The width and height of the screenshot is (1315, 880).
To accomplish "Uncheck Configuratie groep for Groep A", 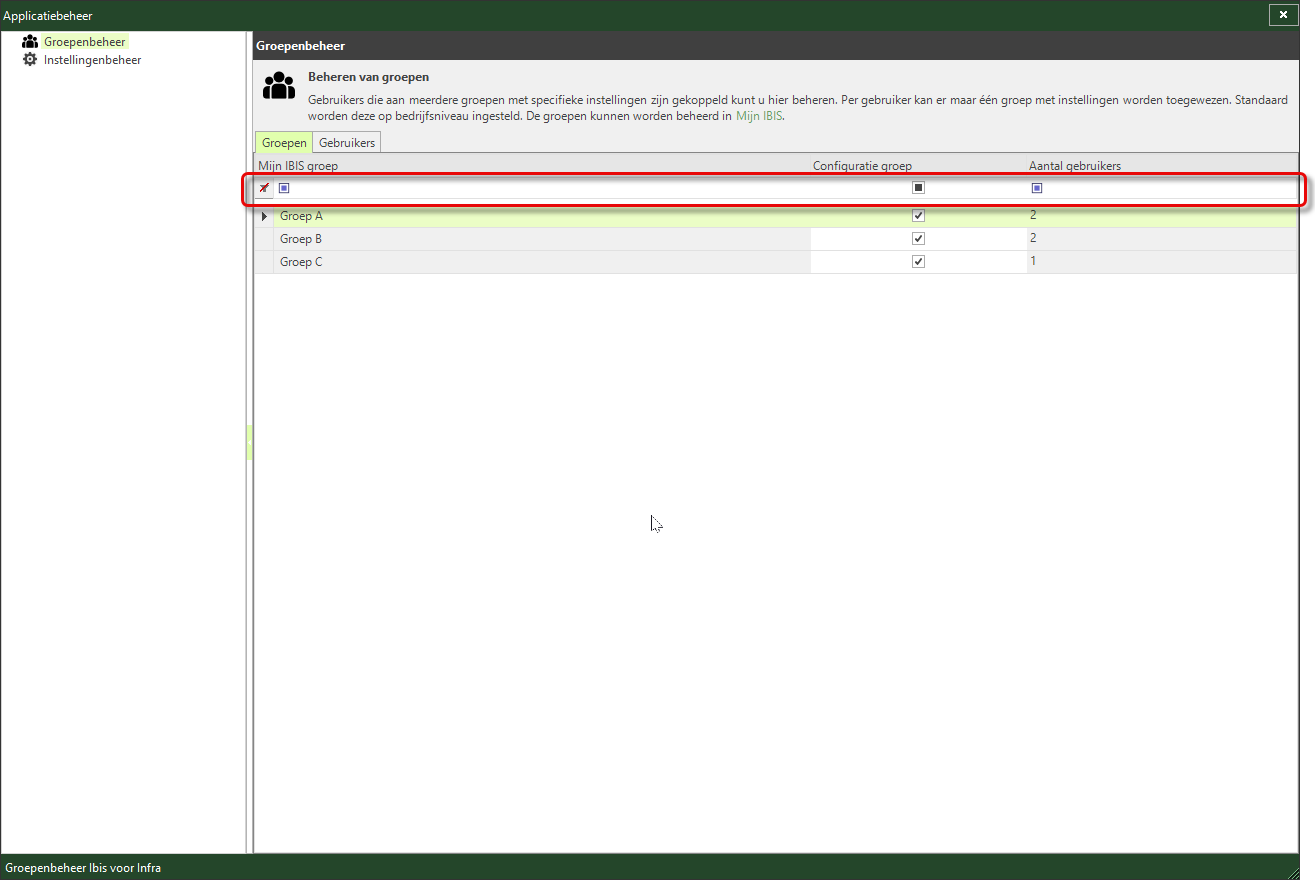I will tap(918, 216).
